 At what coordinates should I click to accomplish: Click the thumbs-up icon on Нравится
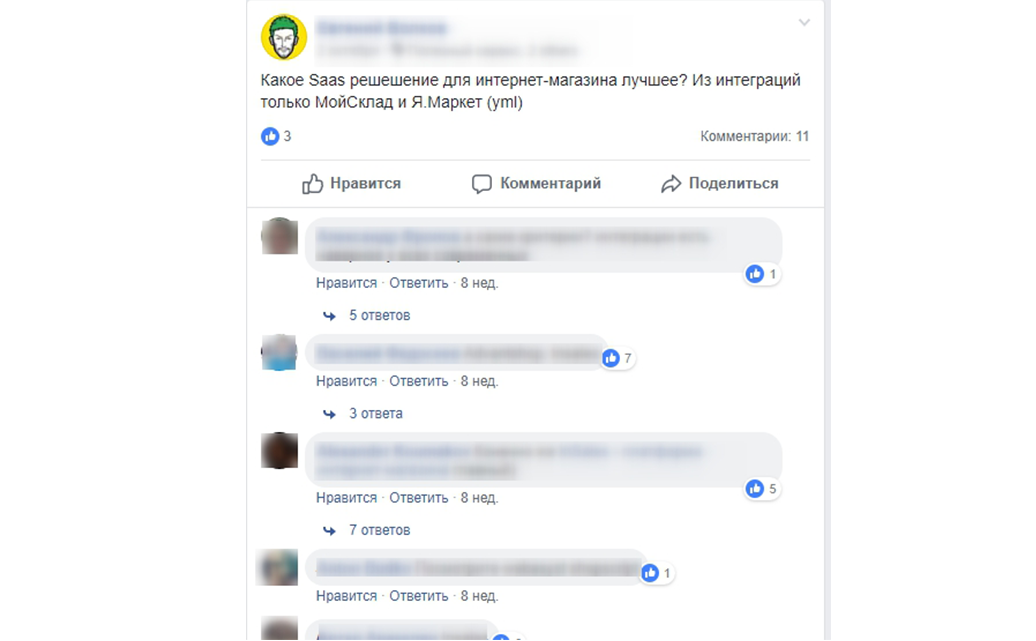point(313,184)
